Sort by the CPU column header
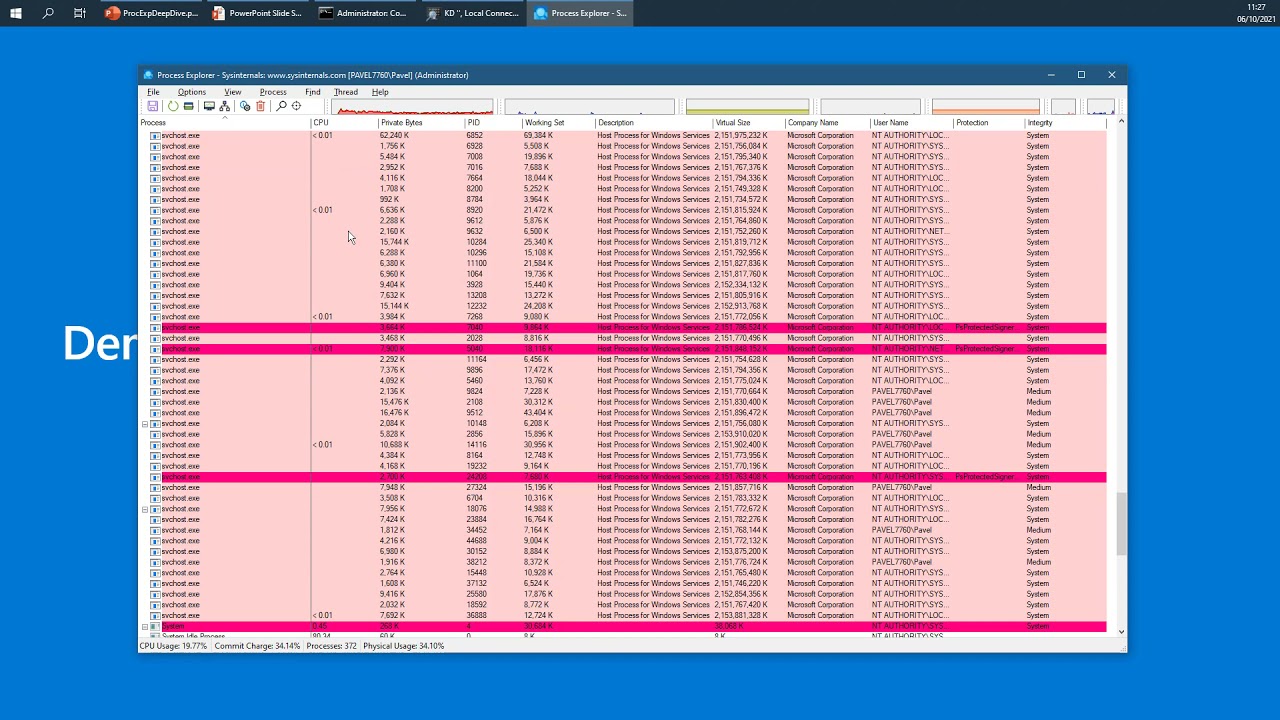Screen dimensions: 1280x720 coord(344,123)
